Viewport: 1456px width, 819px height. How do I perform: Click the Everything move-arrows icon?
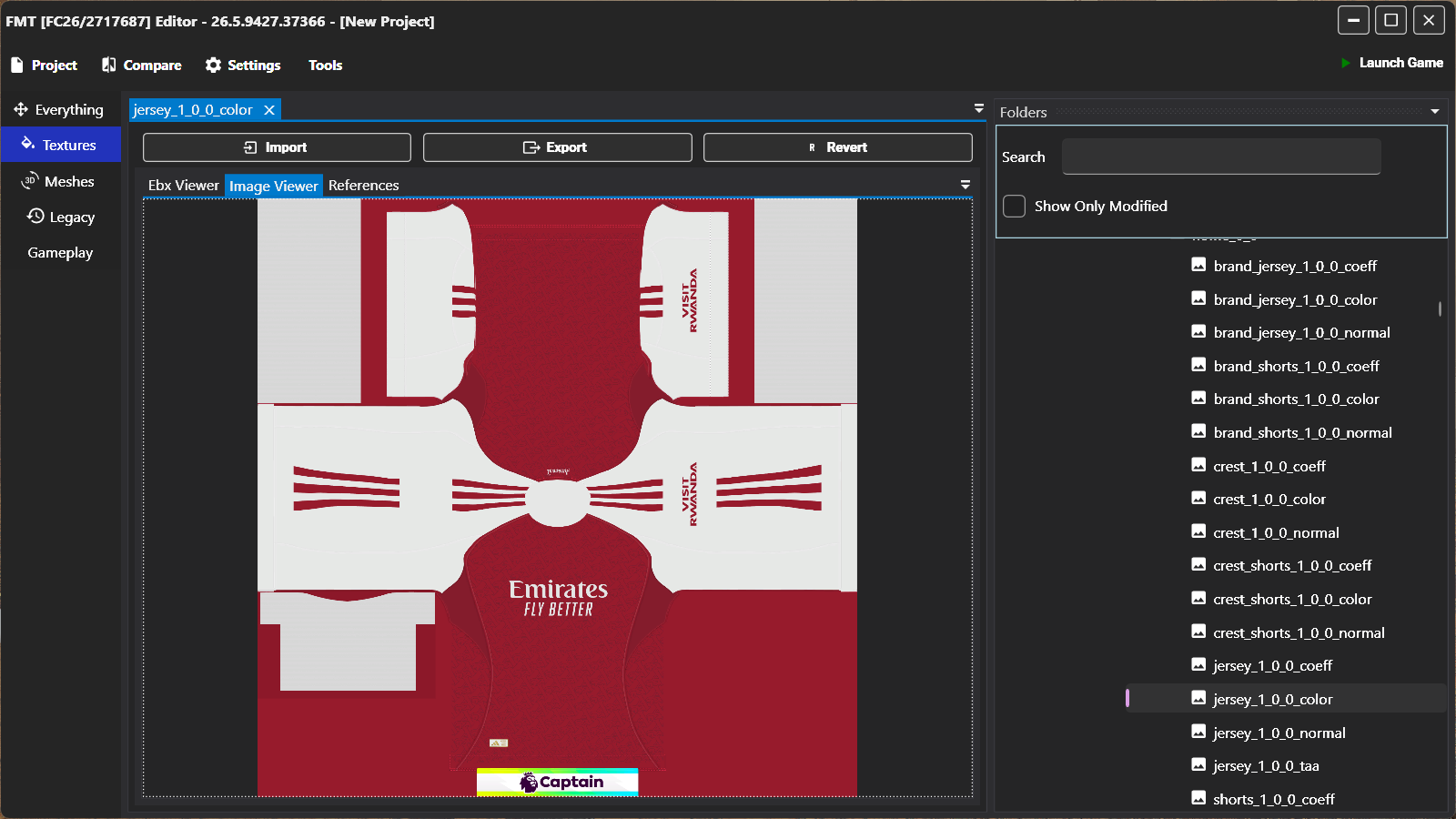pyautogui.click(x=20, y=109)
